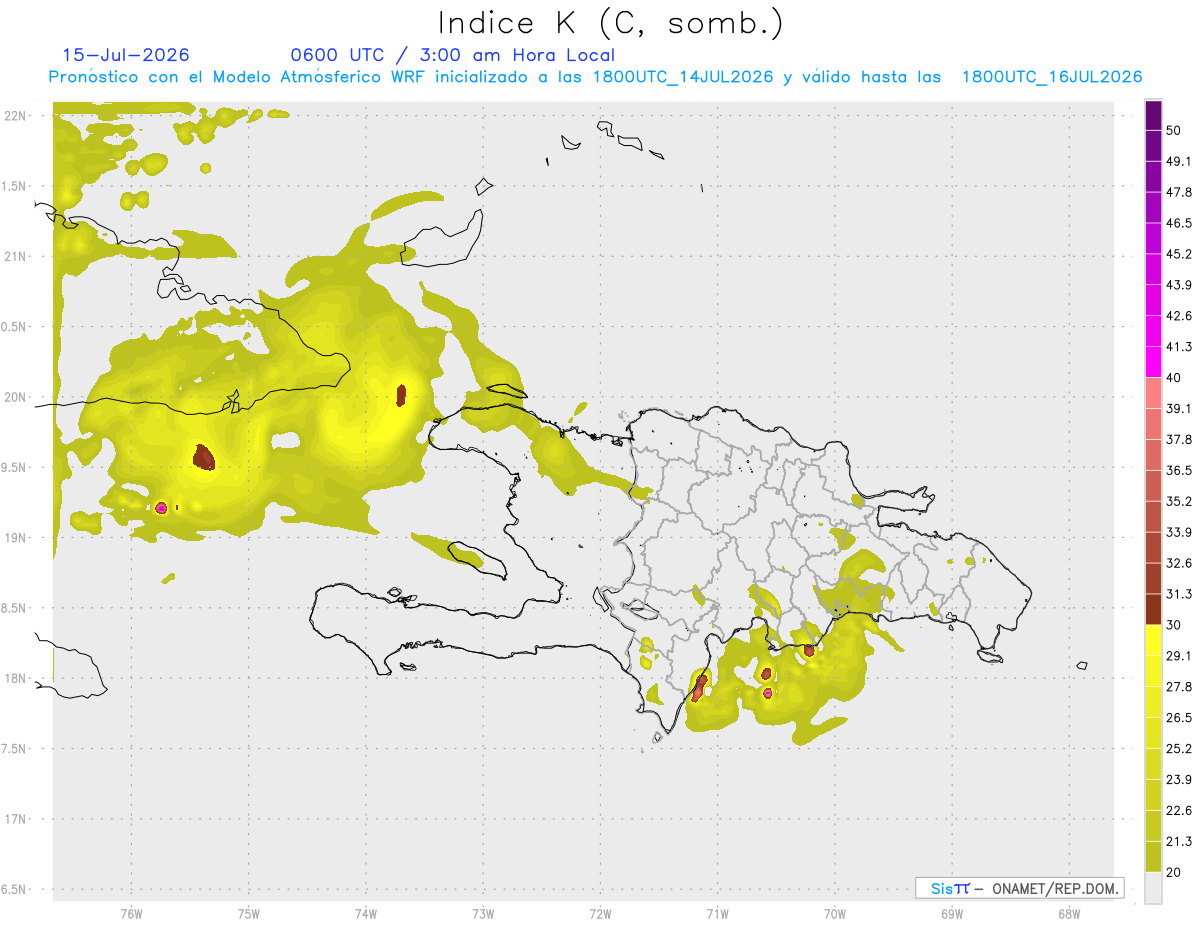Click the colorbar value "49.1"
The image size is (1200, 927).
pos(1179,161)
